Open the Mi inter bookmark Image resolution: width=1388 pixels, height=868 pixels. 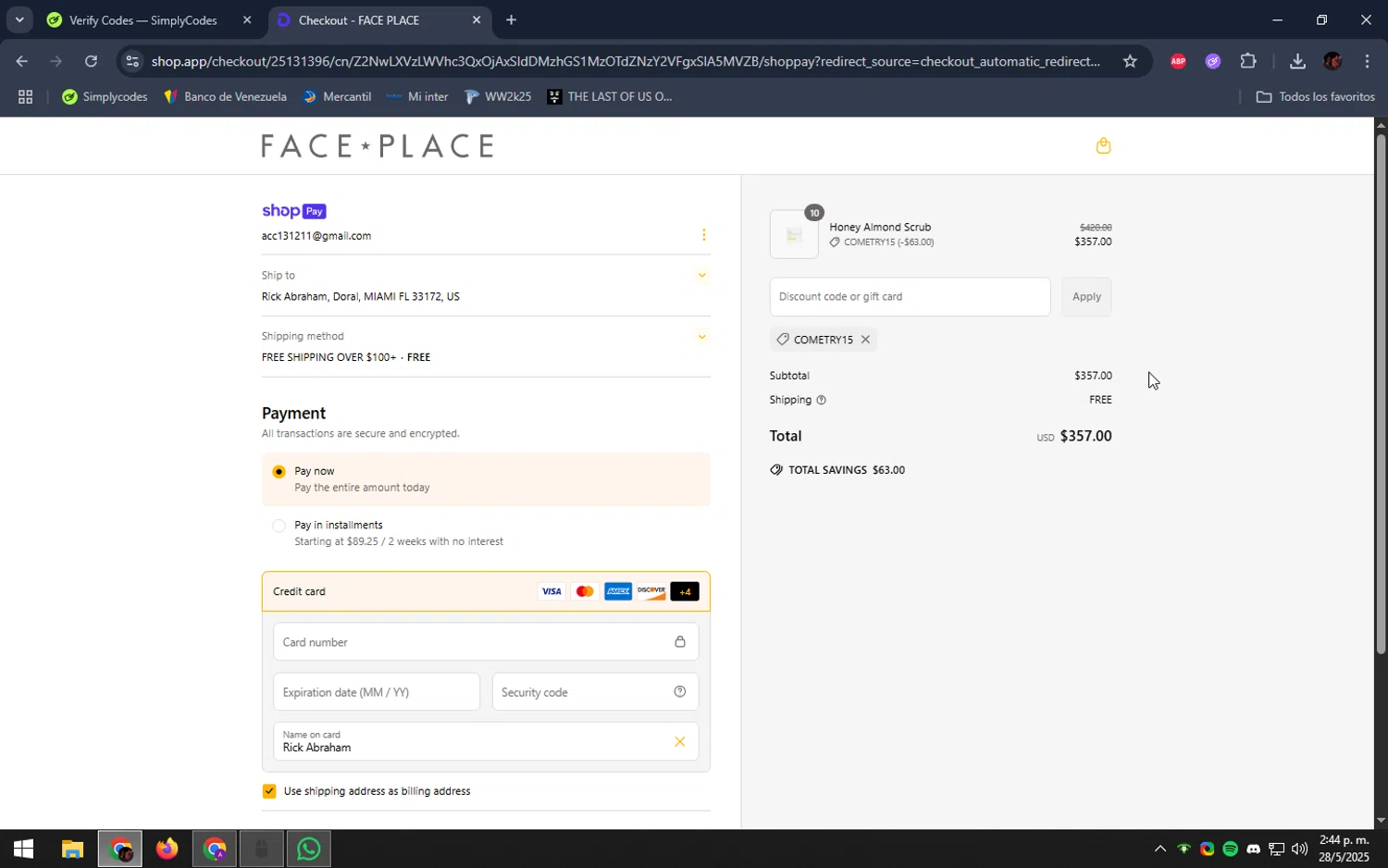(x=417, y=96)
